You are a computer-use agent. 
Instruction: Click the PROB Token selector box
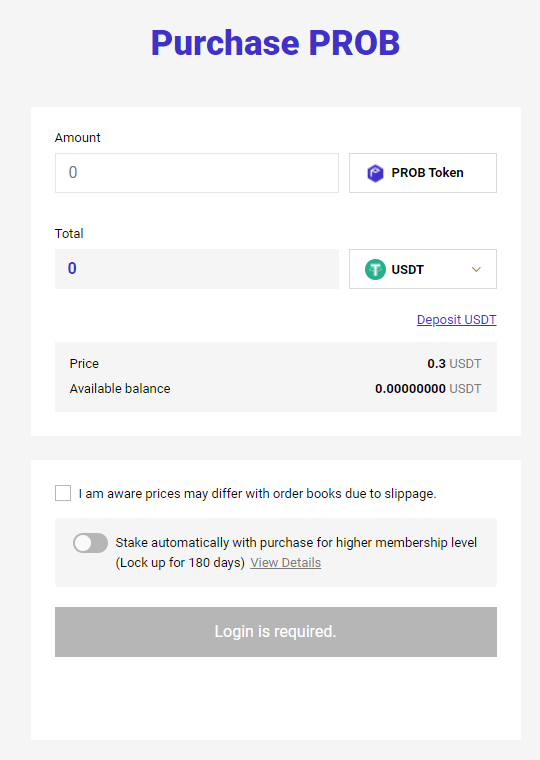click(x=423, y=173)
